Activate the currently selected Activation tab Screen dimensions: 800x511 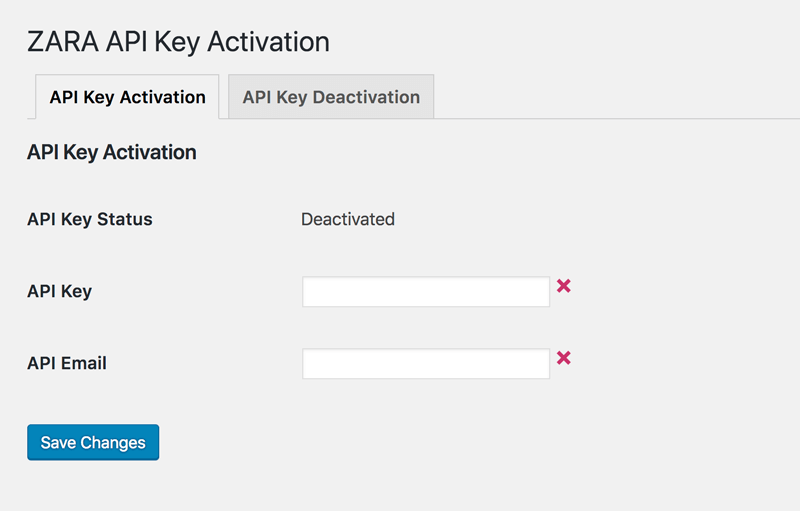pyautogui.click(x=127, y=96)
